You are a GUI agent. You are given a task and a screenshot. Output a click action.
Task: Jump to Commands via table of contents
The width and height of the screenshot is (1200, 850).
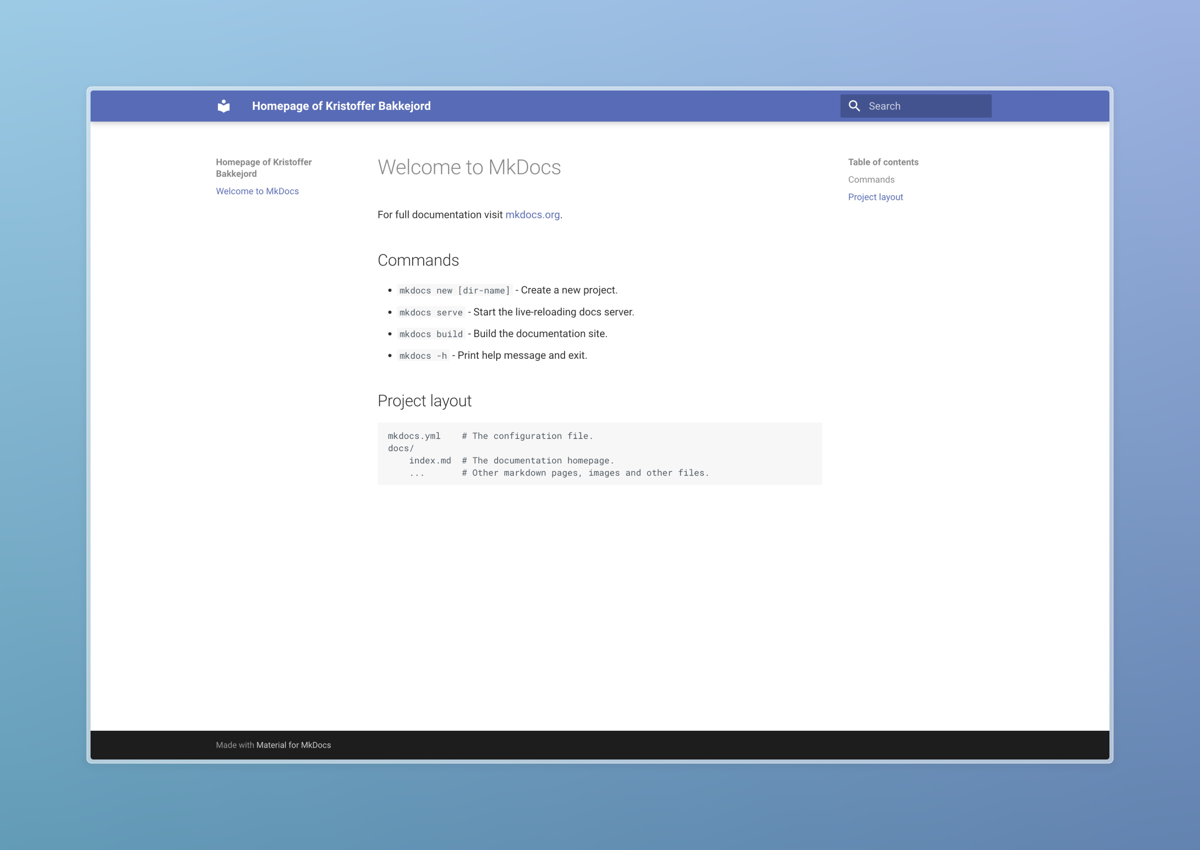point(871,179)
